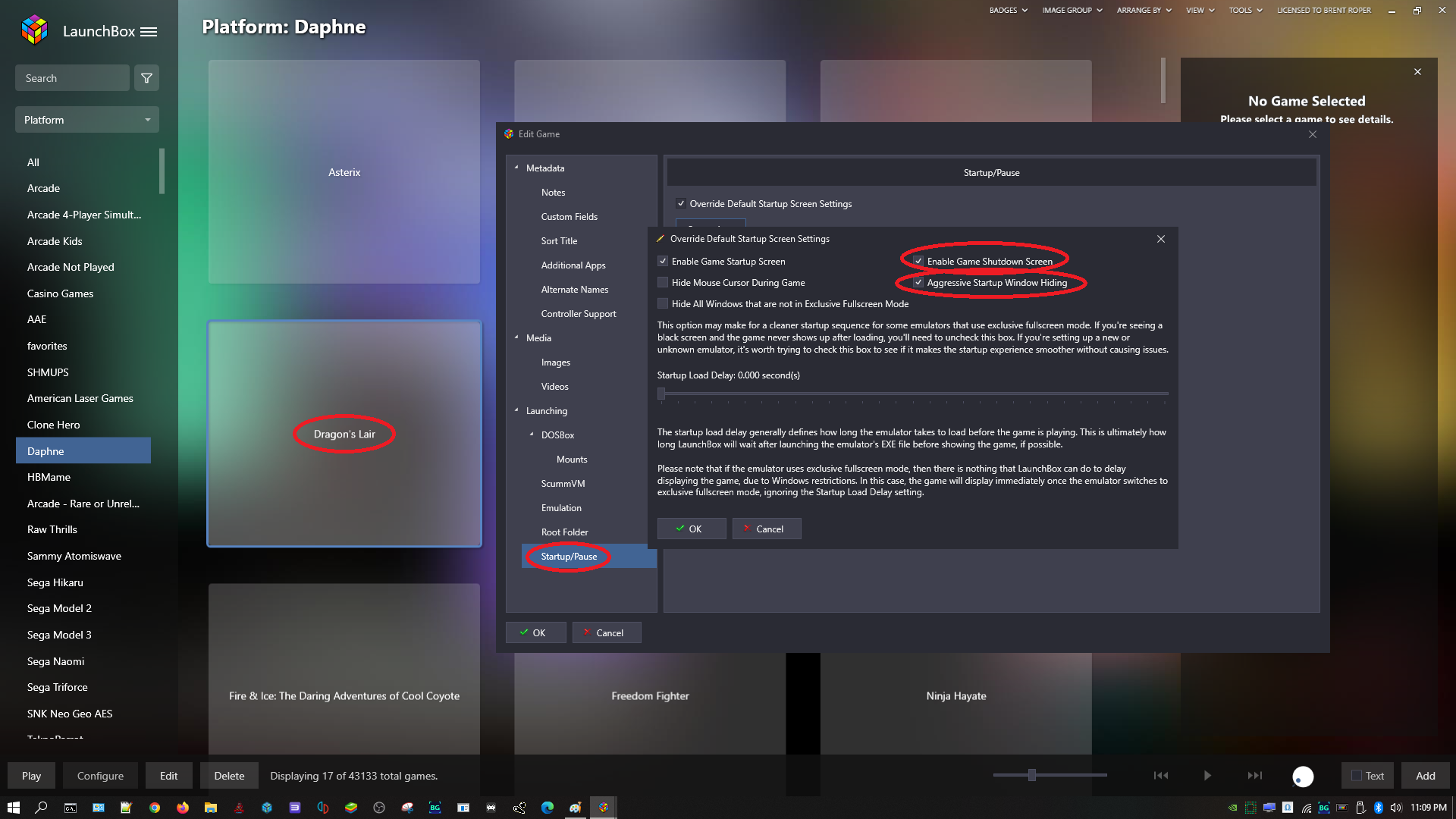Uncheck Enable Game Shutdown Screen

(918, 262)
